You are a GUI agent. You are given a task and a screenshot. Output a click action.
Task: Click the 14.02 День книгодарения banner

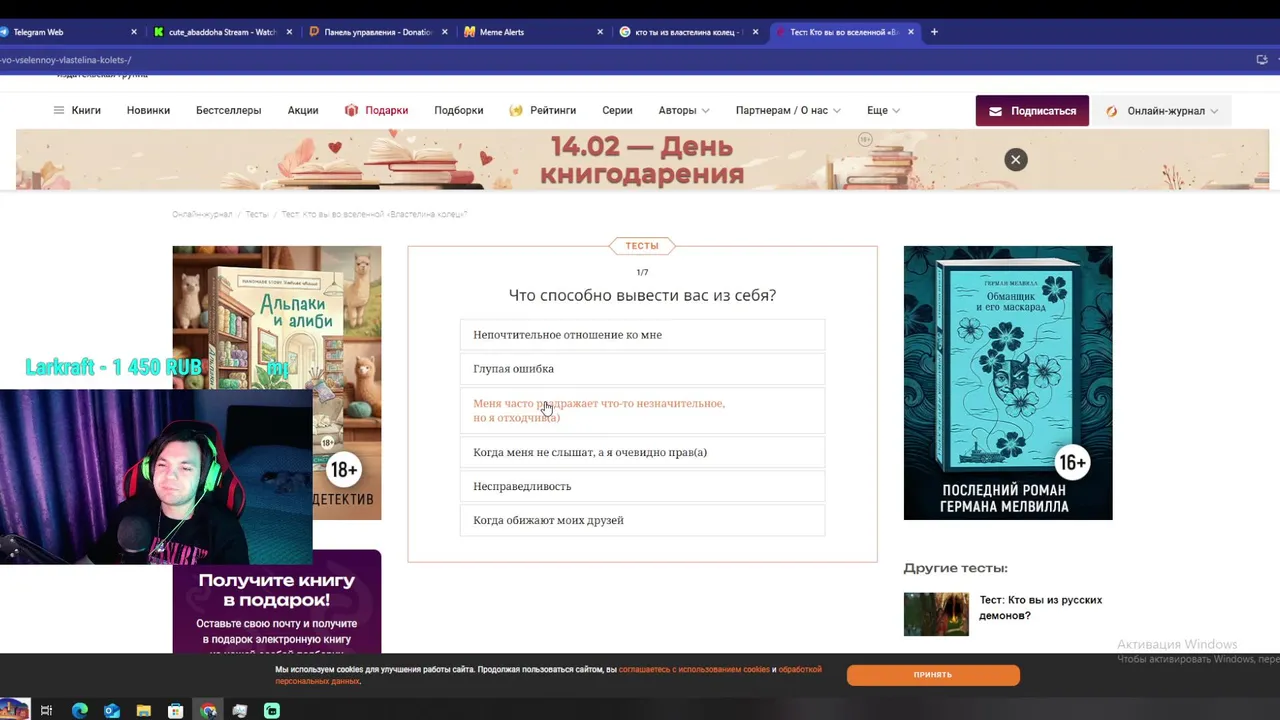pyautogui.click(x=642, y=160)
